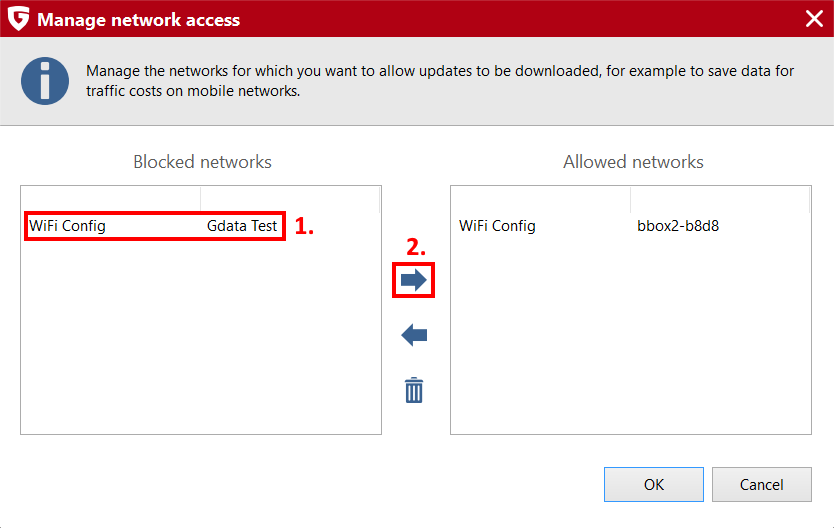This screenshot has width=834, height=528.
Task: Click the right arrow to allow network
Action: (413, 280)
